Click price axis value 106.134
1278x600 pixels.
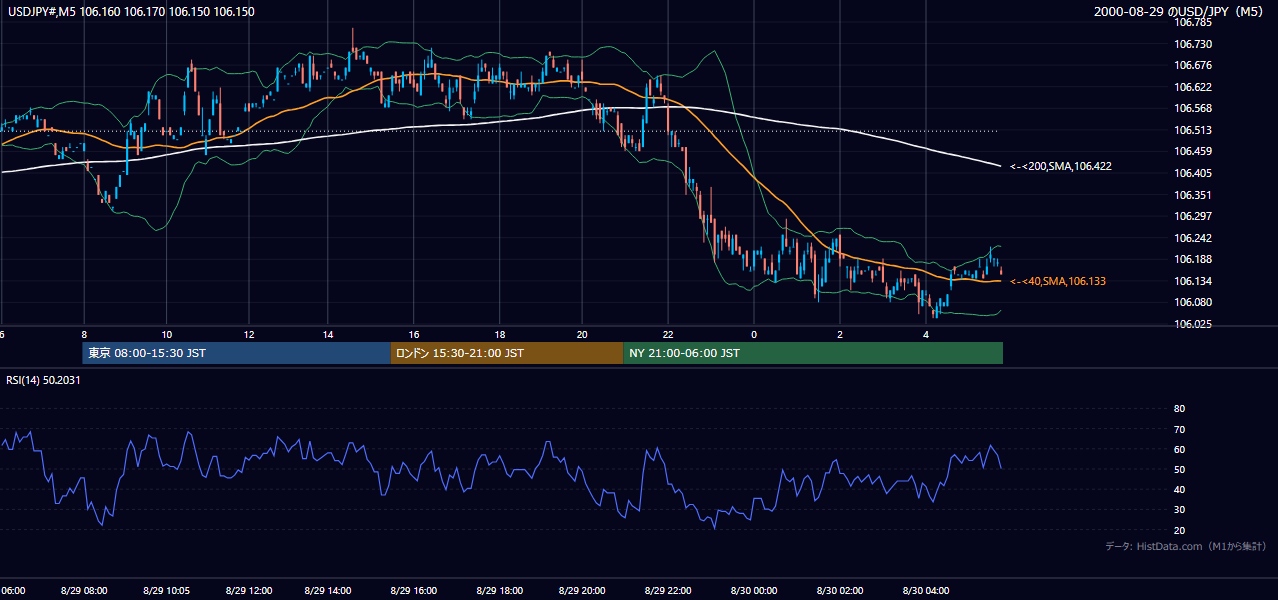pos(1193,281)
